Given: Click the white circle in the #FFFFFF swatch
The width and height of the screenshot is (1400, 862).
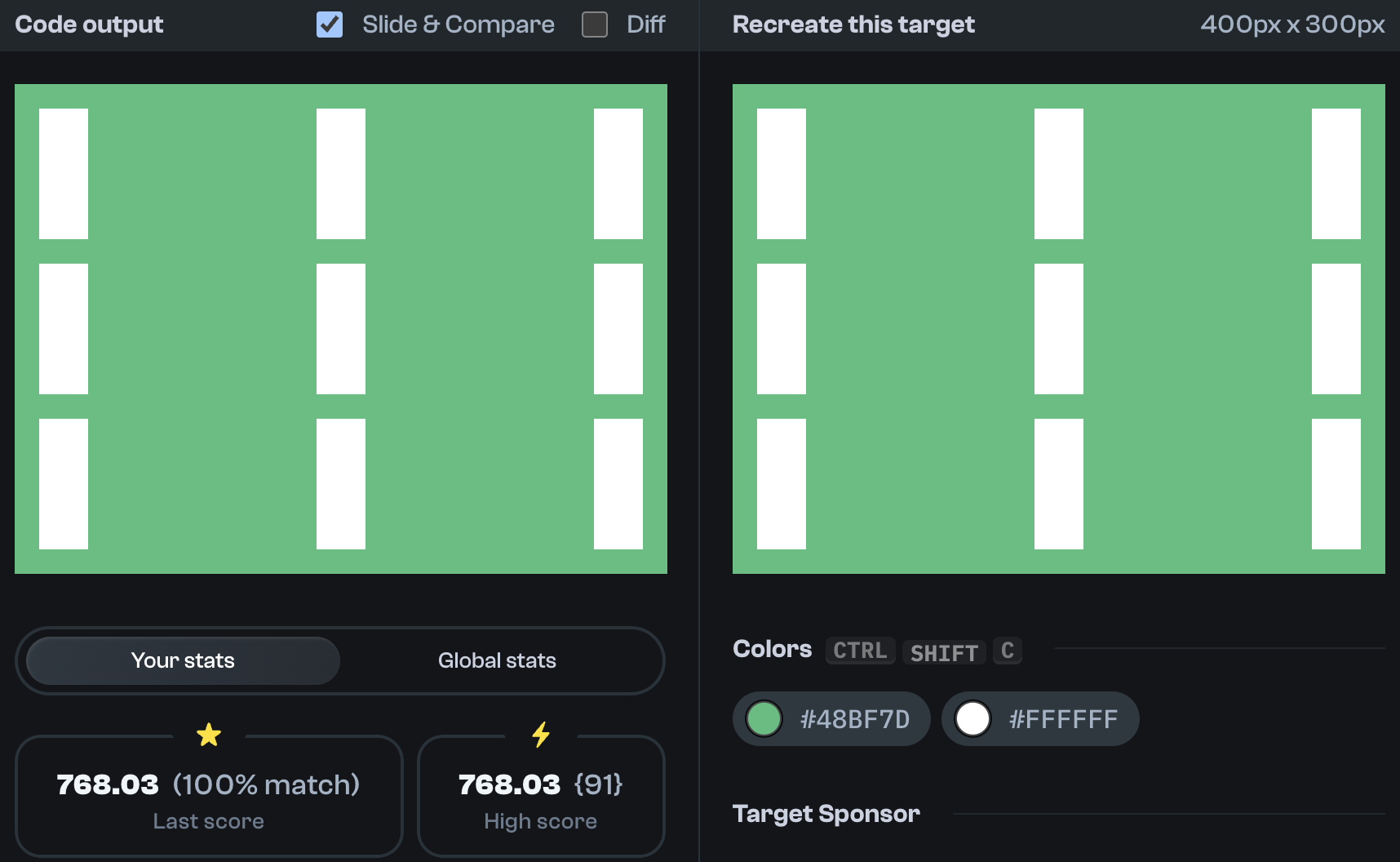Looking at the screenshot, I should (973, 718).
